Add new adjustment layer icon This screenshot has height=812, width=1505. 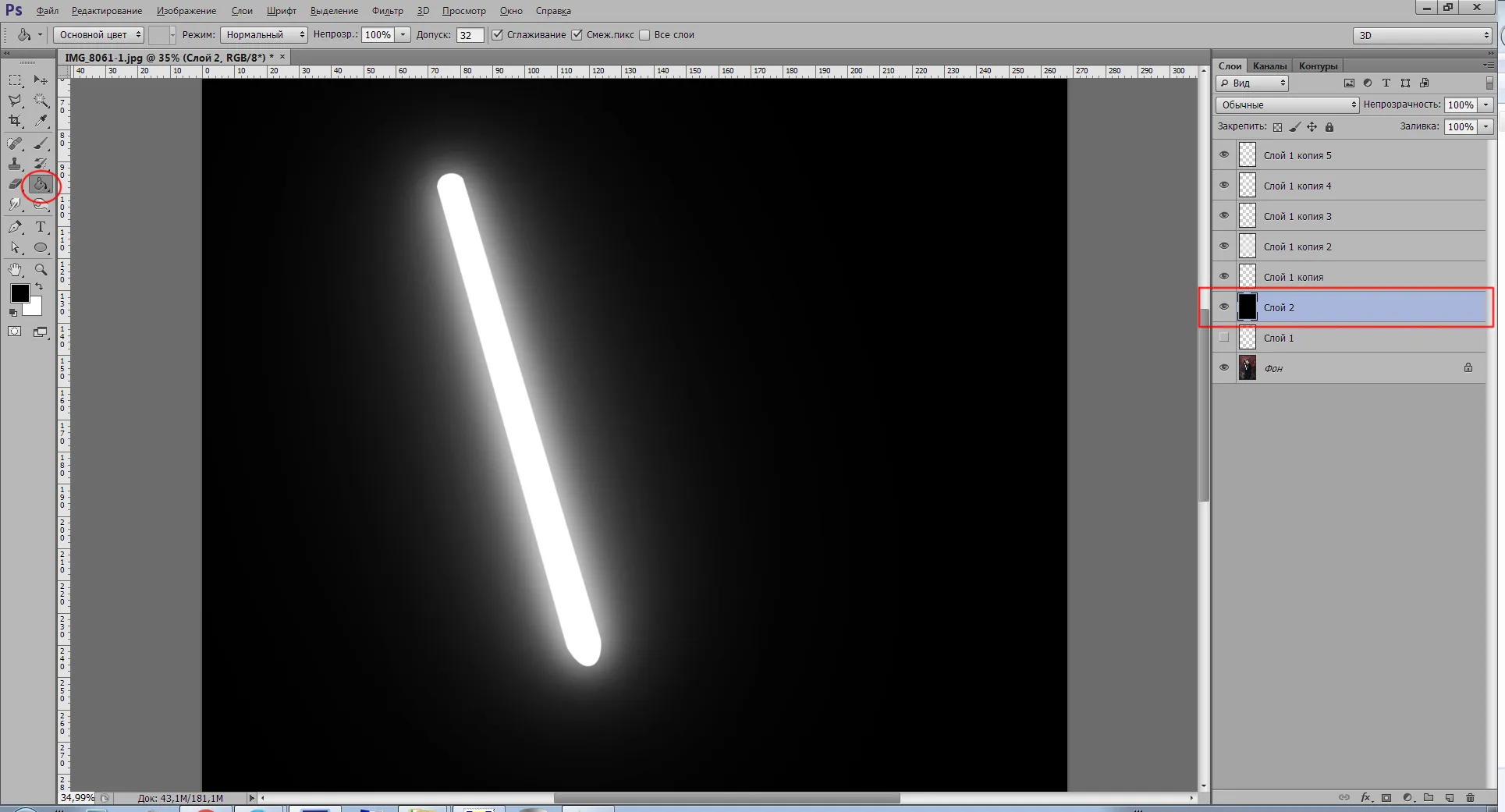tap(1407, 798)
